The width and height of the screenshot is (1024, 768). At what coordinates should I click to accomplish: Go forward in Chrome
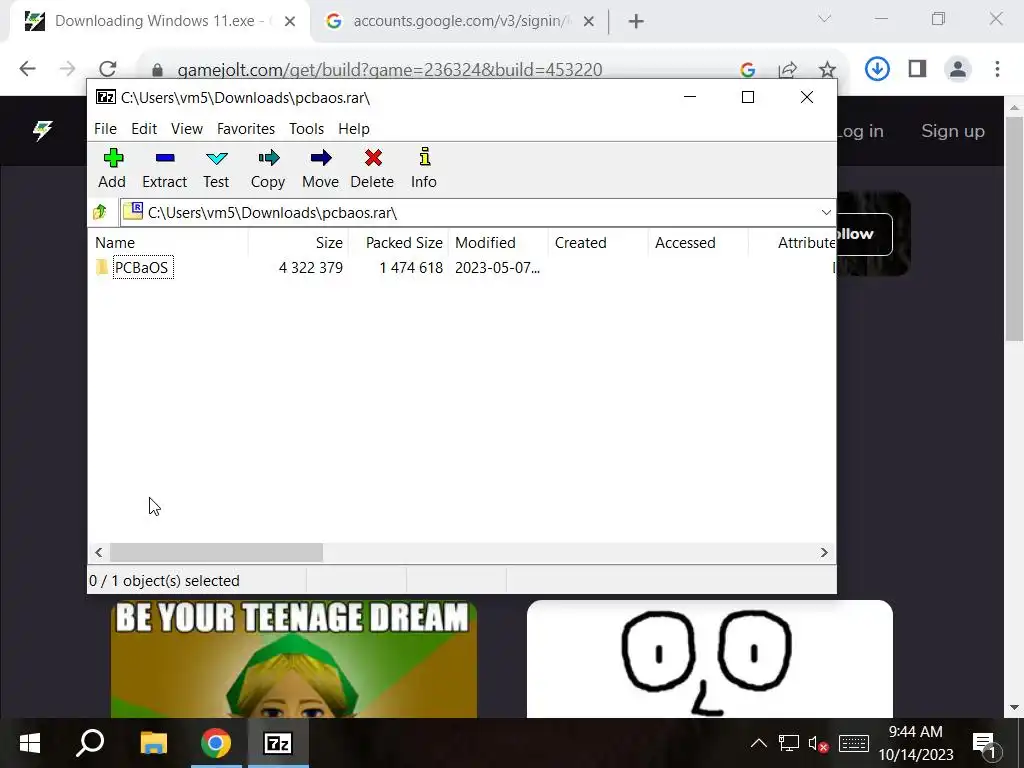pyautogui.click(x=67, y=69)
